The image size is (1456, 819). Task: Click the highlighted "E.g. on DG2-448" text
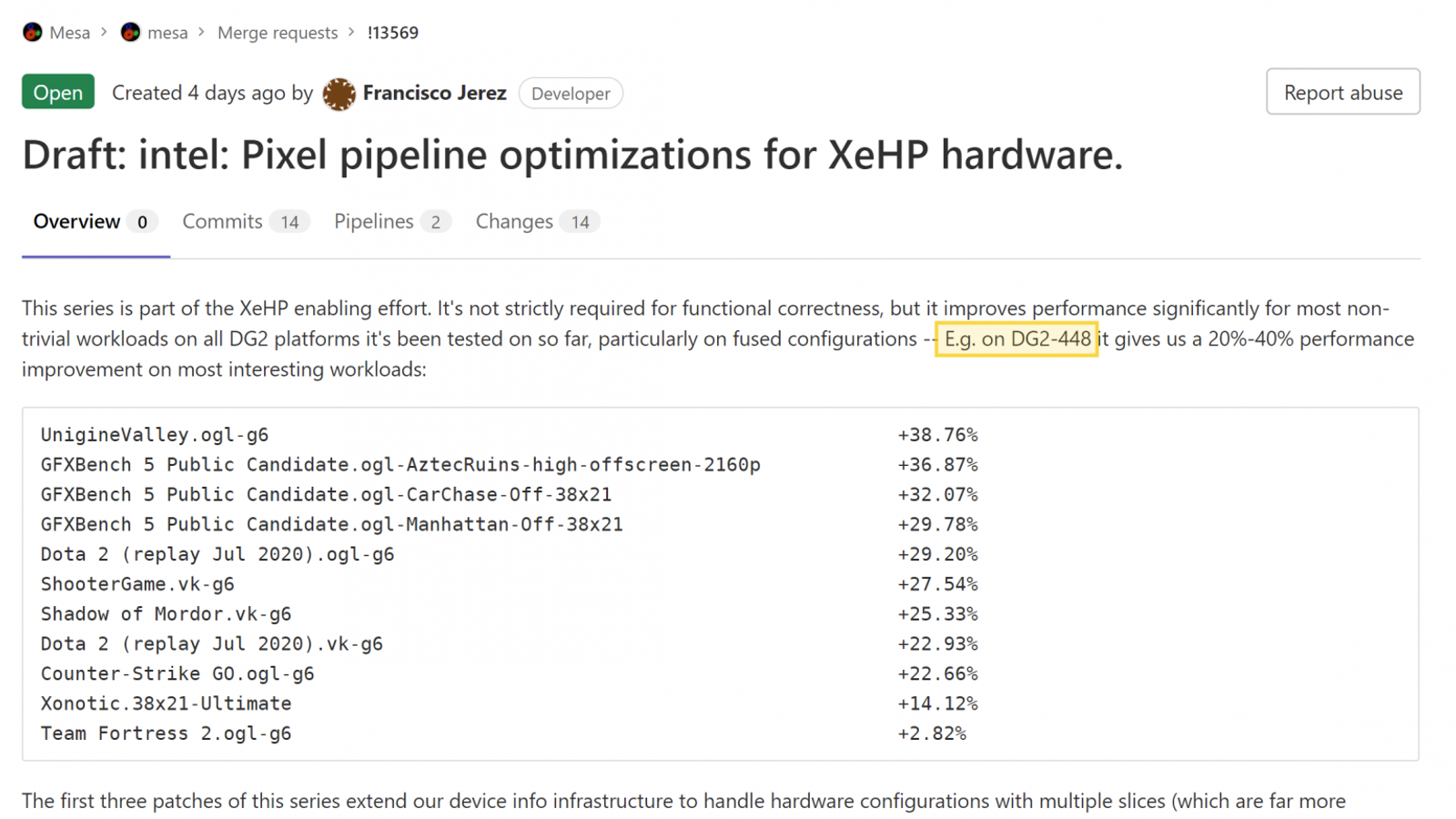point(1016,339)
